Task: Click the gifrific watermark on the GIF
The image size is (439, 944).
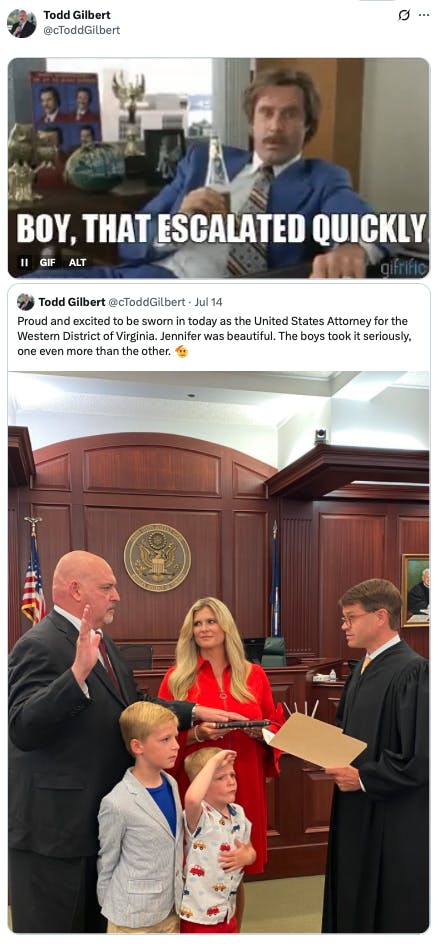Action: (404, 267)
